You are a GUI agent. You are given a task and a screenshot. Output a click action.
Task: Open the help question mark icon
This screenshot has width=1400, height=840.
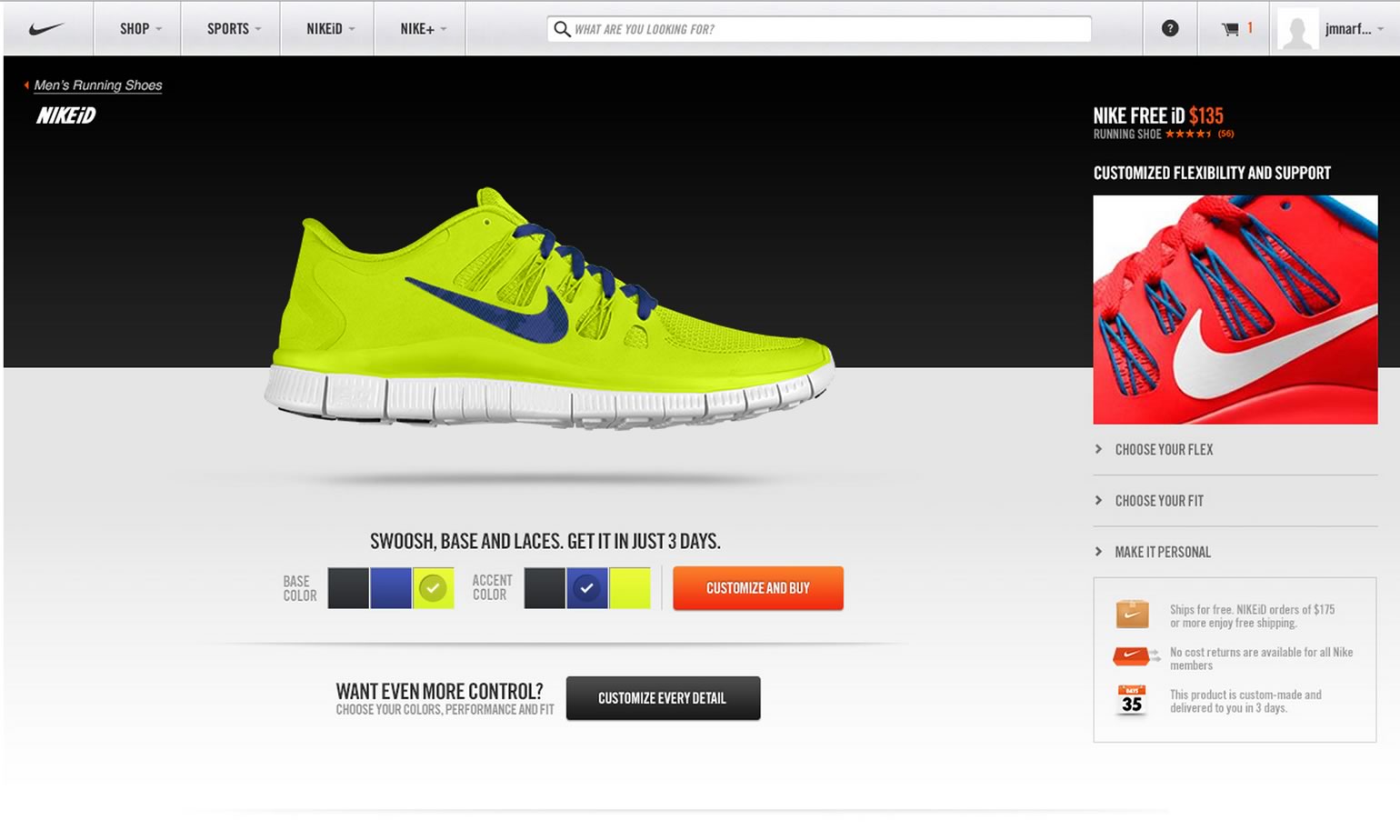coord(1170,29)
